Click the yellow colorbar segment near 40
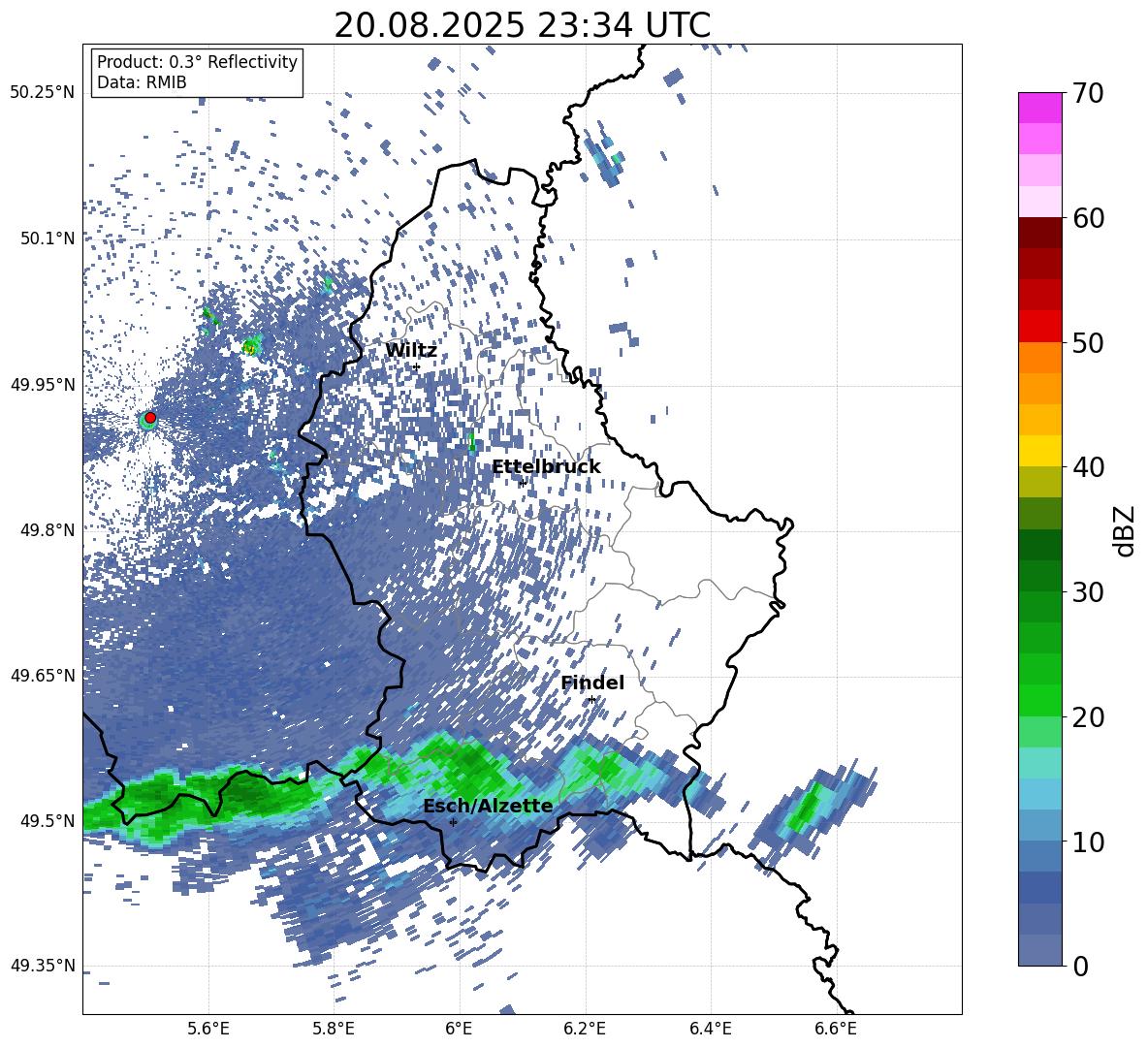Viewport: 1148px width, 1048px height. [x=1040, y=451]
